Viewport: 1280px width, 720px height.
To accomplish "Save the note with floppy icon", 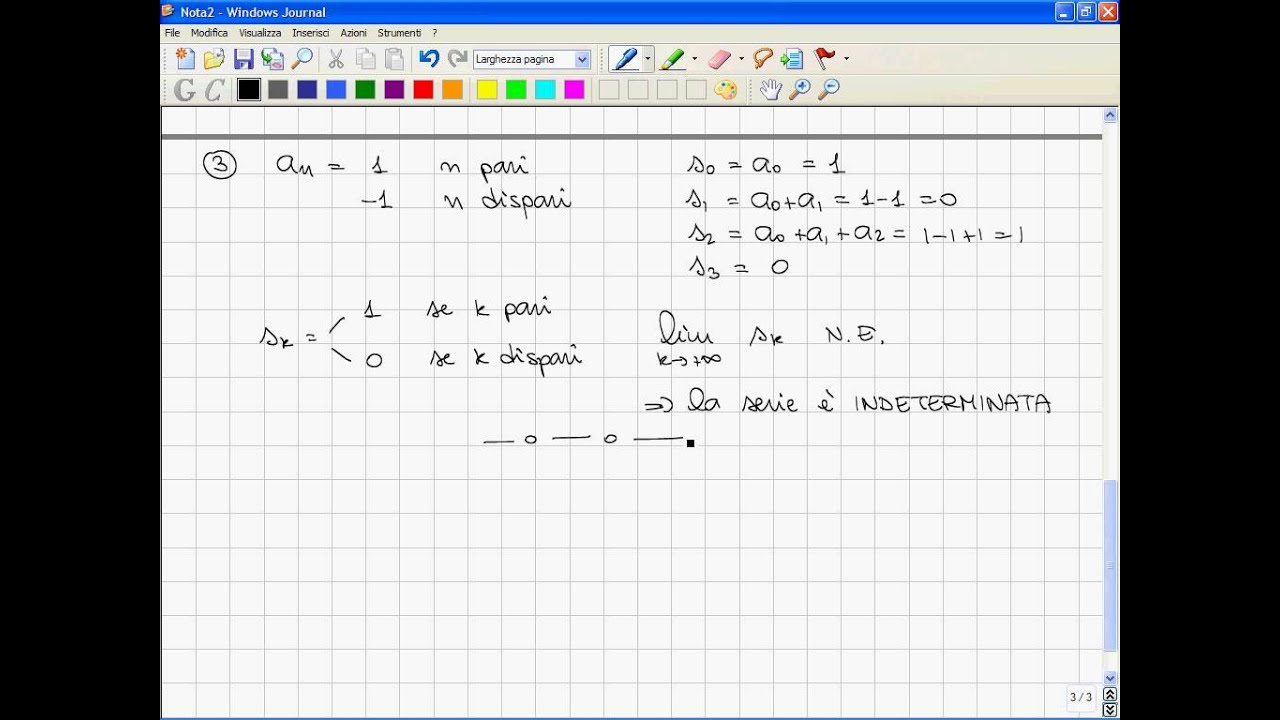I will (243, 59).
